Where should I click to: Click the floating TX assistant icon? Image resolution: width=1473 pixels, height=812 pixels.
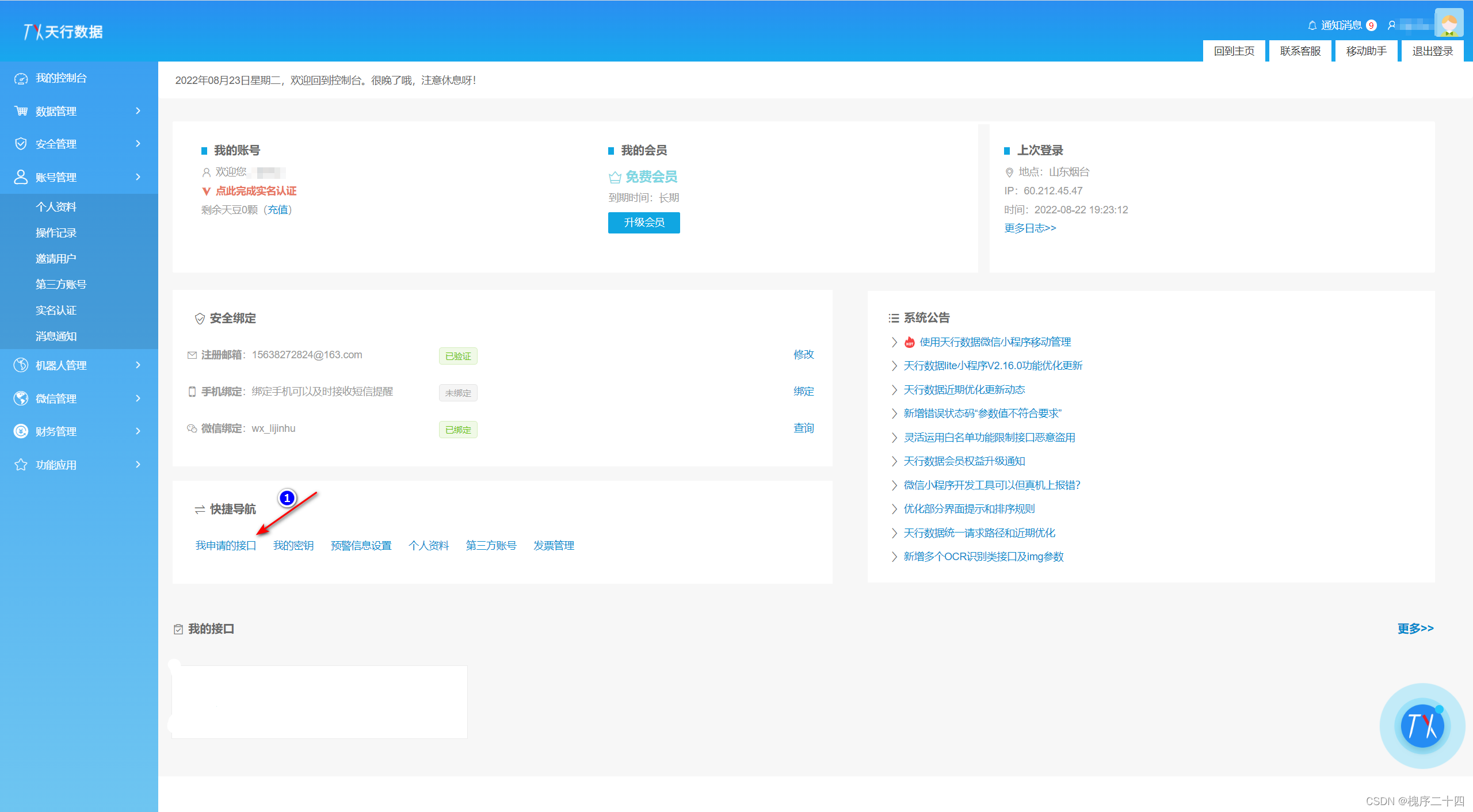pos(1422,726)
